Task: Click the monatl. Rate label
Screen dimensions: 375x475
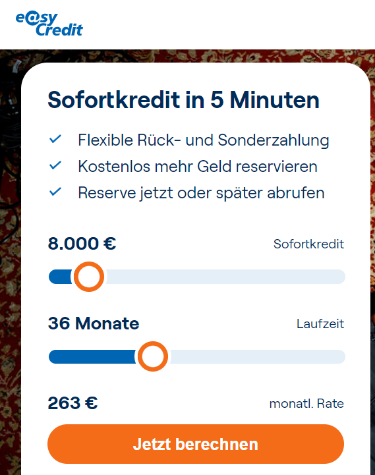Action: [306, 404]
